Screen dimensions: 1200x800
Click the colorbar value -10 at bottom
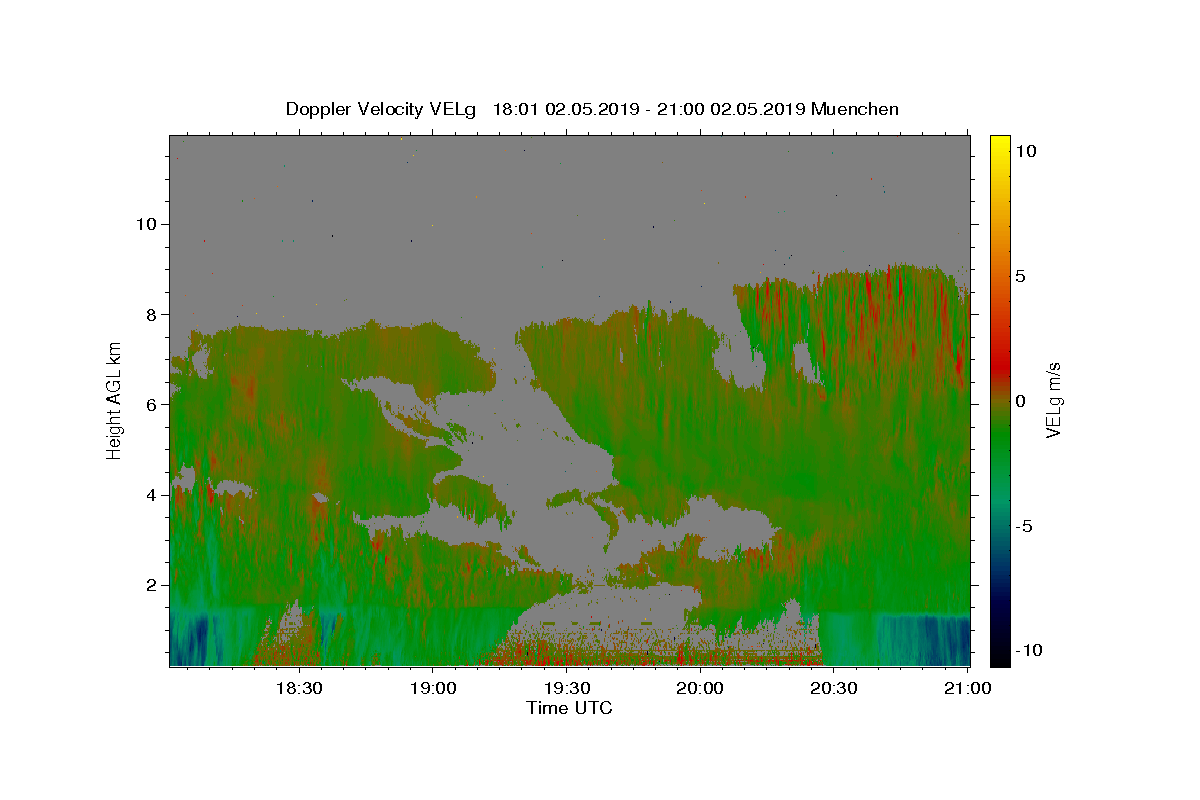pyautogui.click(x=1030, y=650)
